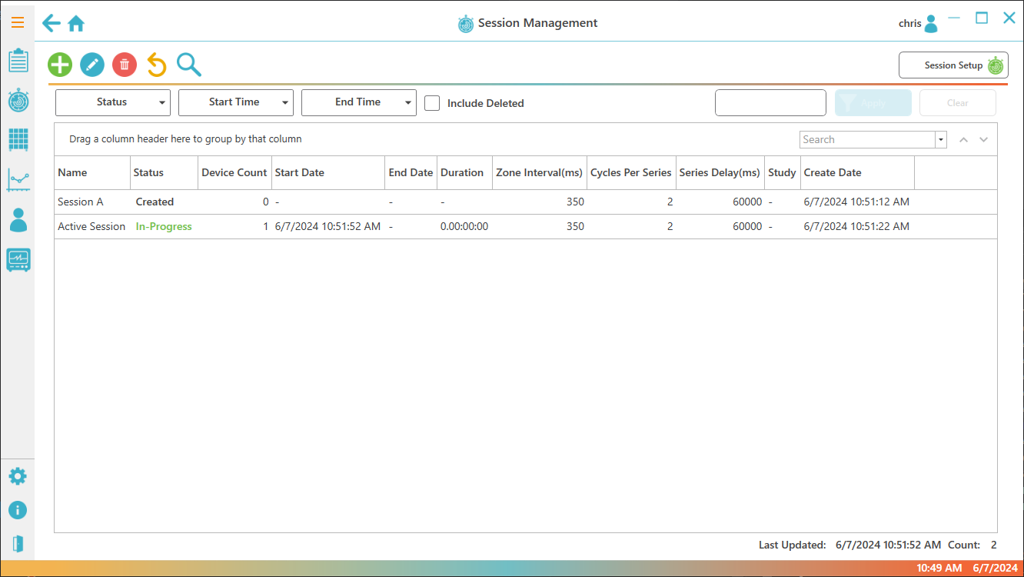Sort by Study column header
This screenshot has width=1024, height=577.
[x=782, y=172]
